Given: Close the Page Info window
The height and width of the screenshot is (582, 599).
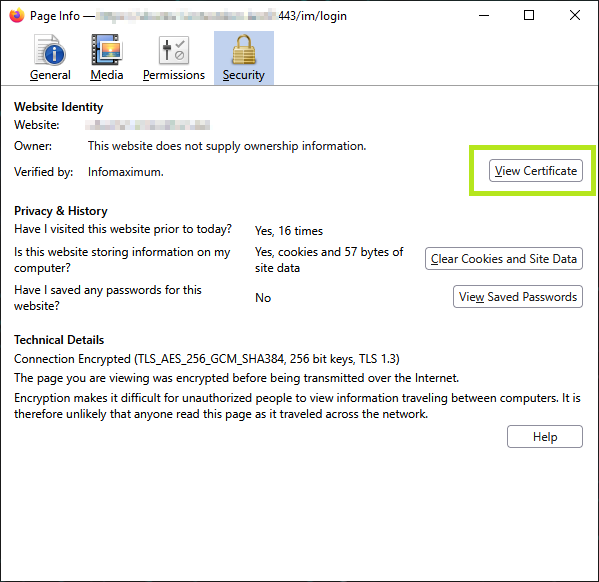Looking at the screenshot, I should [575, 16].
